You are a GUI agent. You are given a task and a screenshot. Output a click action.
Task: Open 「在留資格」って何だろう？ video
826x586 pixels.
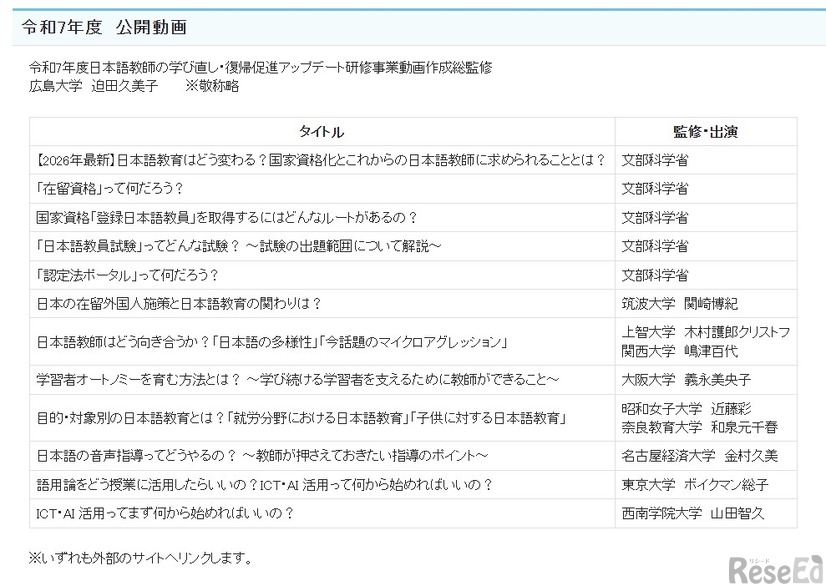pos(110,189)
